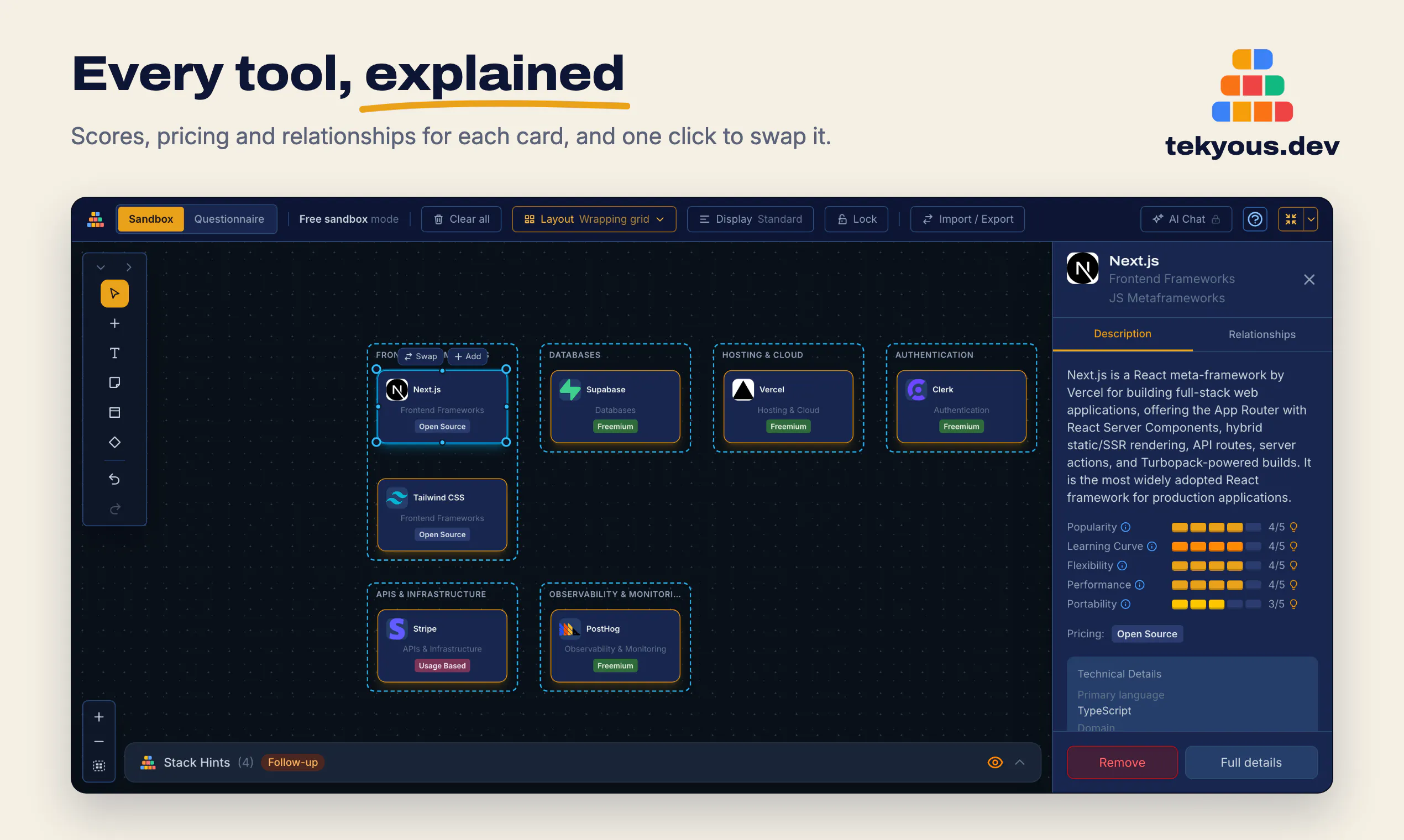Click the exit fullscreen icon
The image size is (1404, 840).
(x=1291, y=219)
